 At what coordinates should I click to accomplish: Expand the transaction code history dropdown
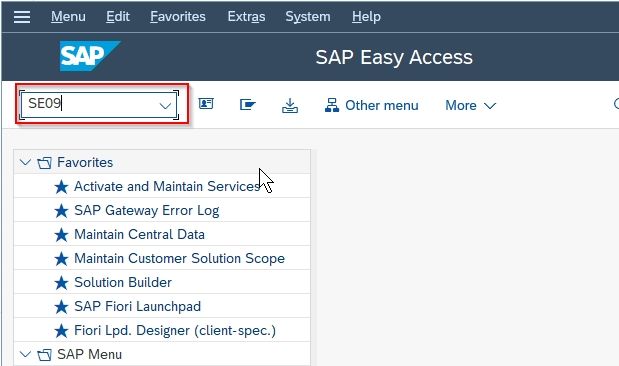(165, 105)
